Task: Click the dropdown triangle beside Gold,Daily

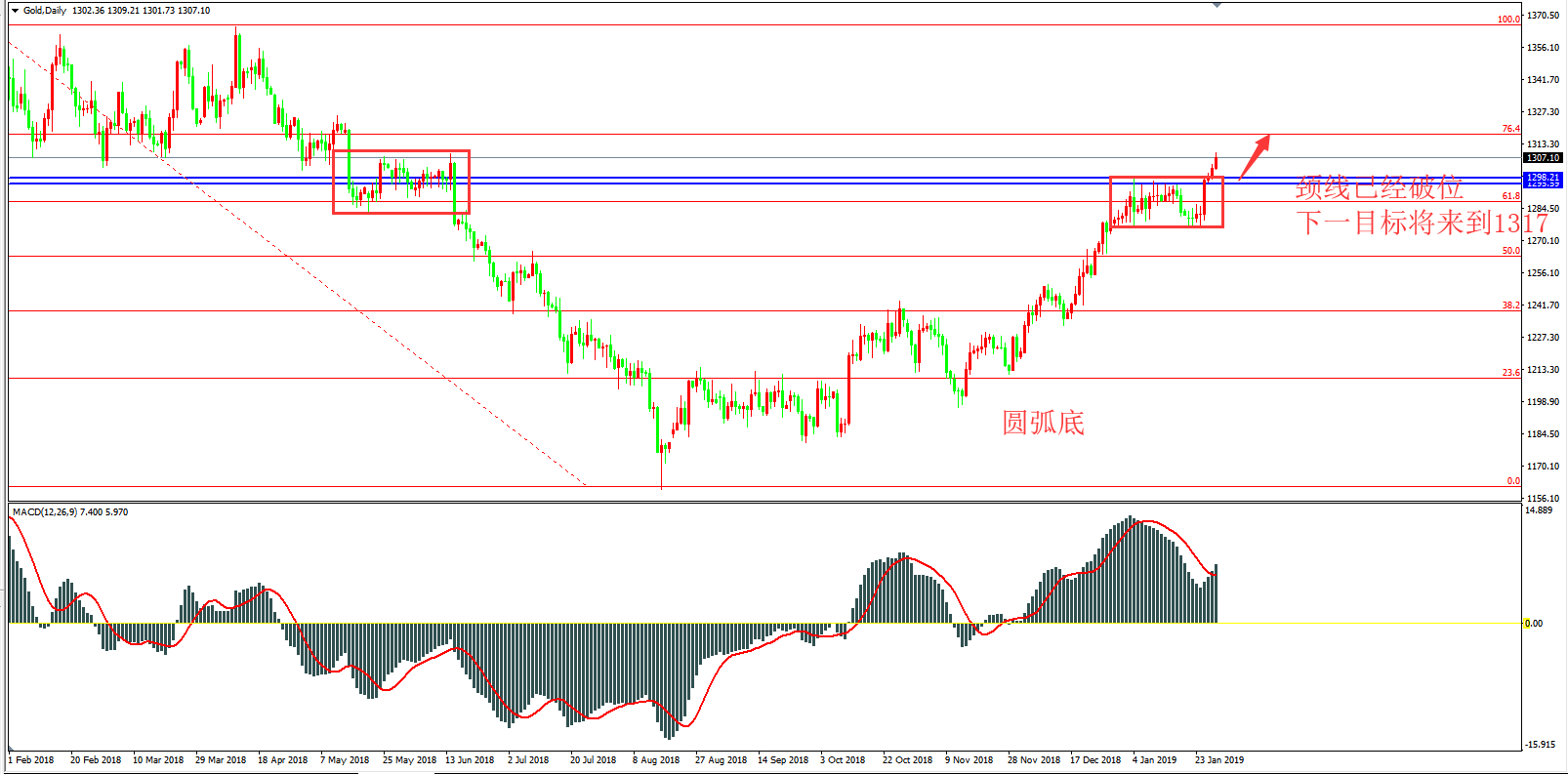Action: point(15,11)
